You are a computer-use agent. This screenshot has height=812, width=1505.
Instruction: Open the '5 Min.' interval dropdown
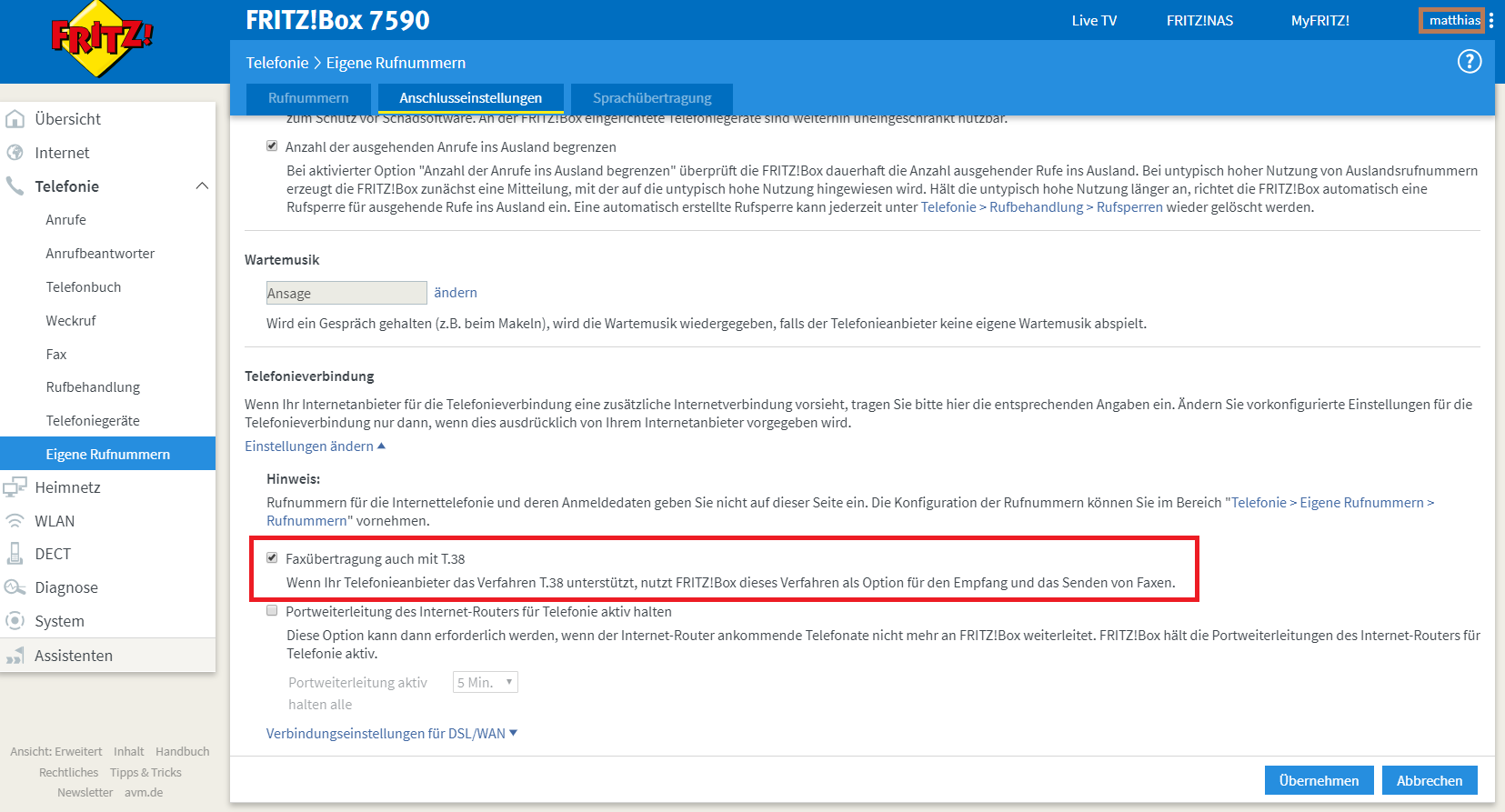point(486,682)
